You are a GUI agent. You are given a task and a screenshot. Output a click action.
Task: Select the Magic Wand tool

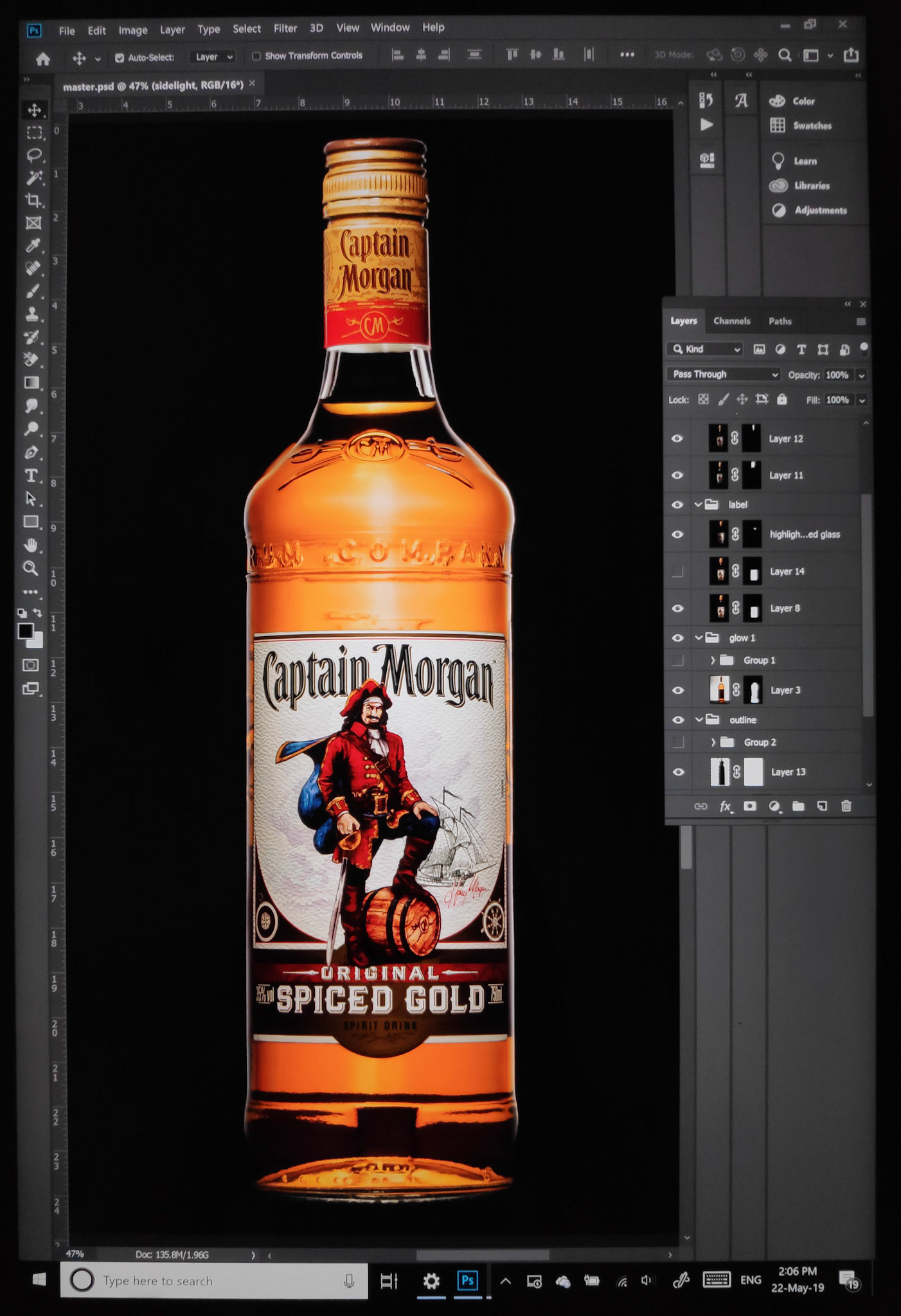pyautogui.click(x=34, y=178)
